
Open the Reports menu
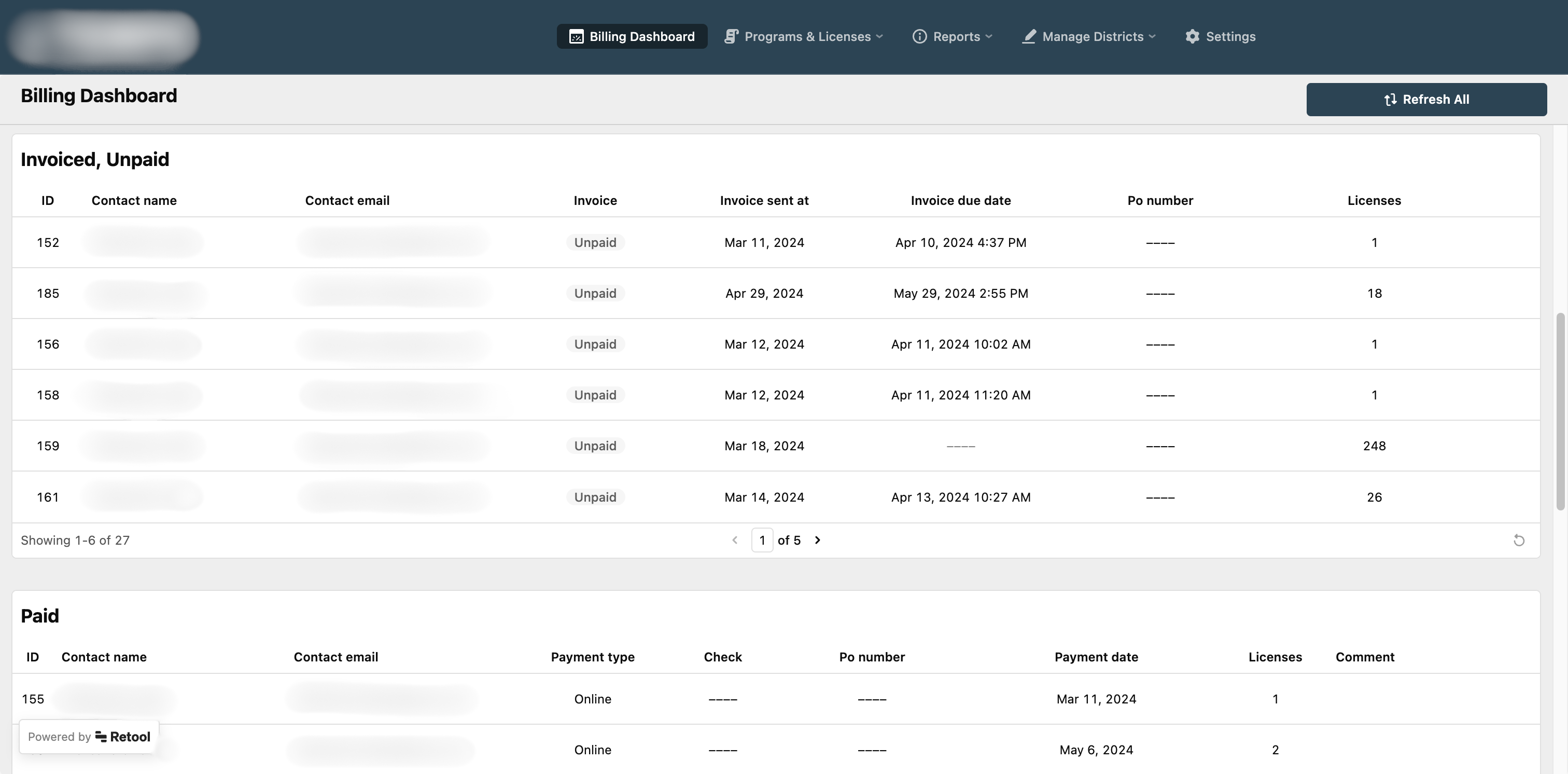[x=953, y=36]
